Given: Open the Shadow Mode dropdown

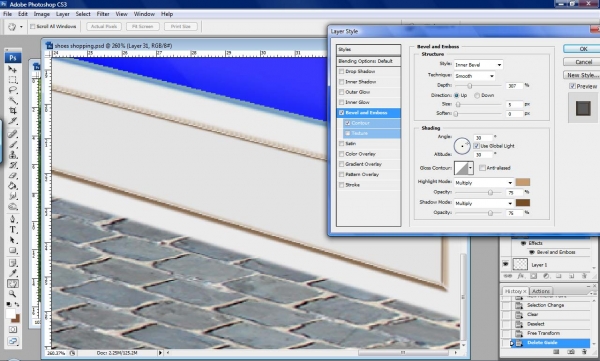Looking at the screenshot, I should click(x=484, y=203).
